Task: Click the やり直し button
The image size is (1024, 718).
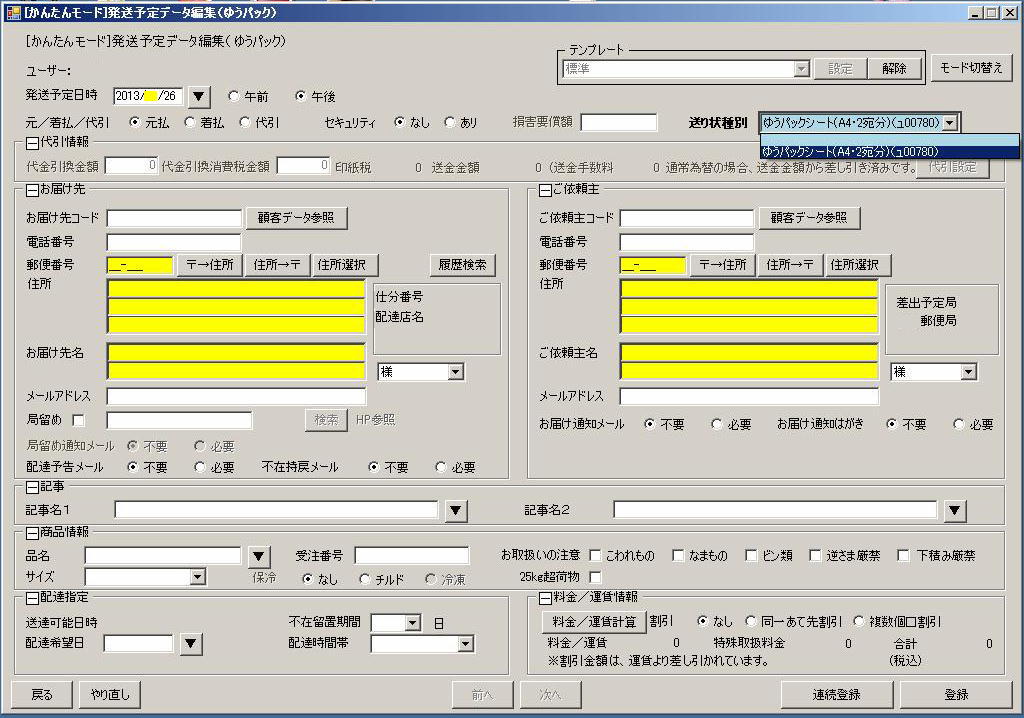Action: (110, 694)
